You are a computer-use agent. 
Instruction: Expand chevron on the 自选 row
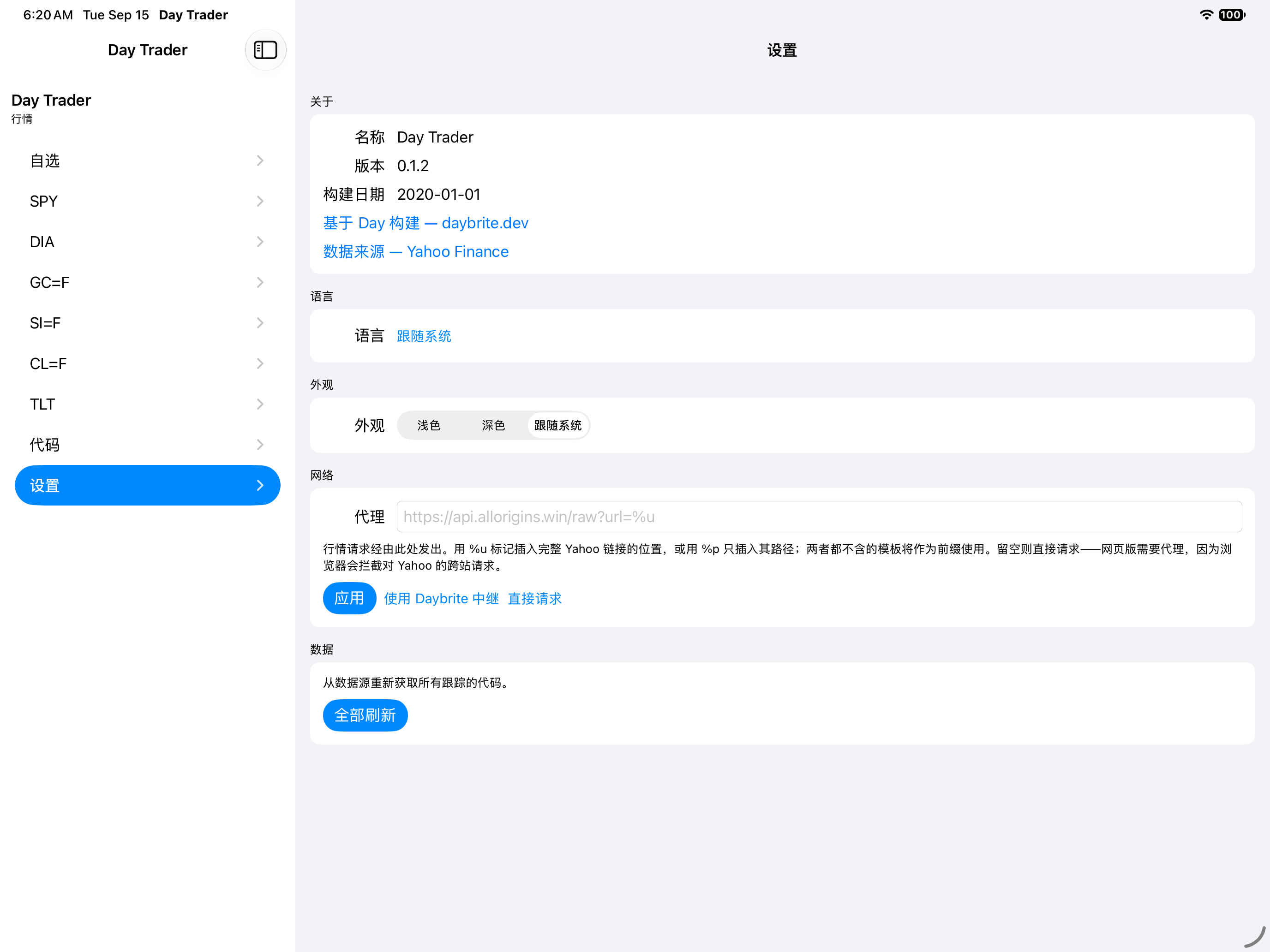(260, 161)
